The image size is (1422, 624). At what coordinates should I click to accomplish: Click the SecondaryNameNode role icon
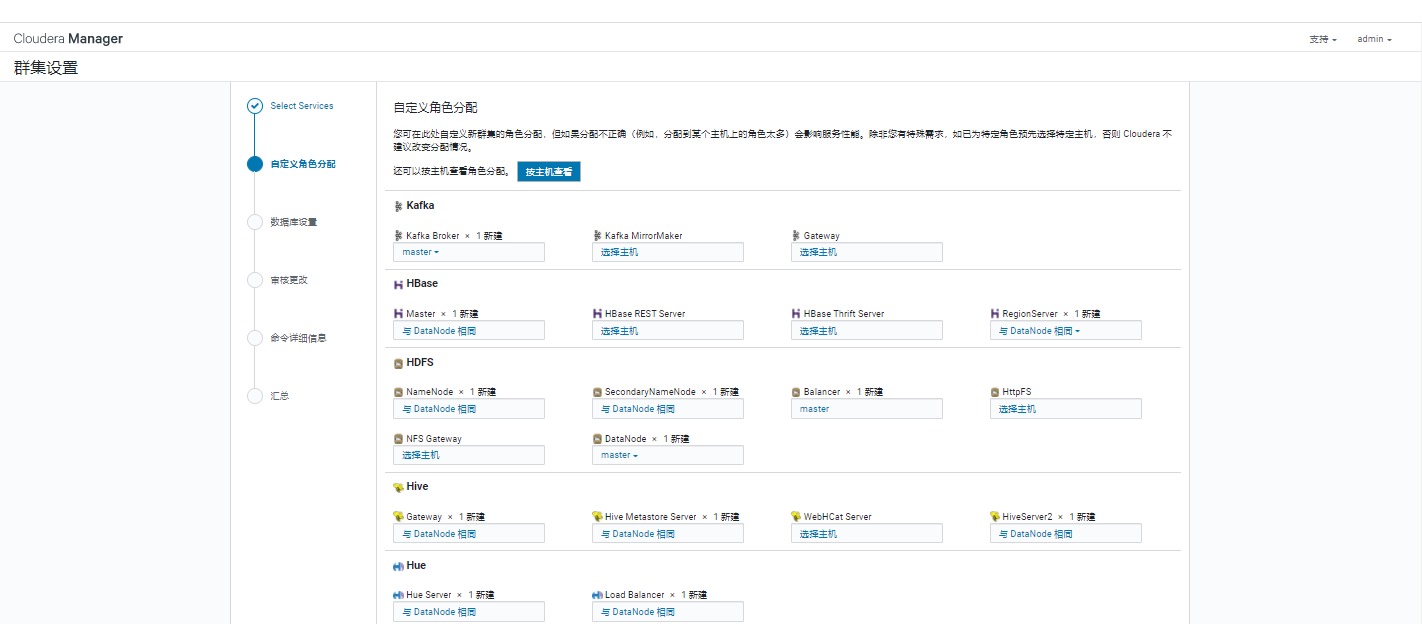click(597, 392)
